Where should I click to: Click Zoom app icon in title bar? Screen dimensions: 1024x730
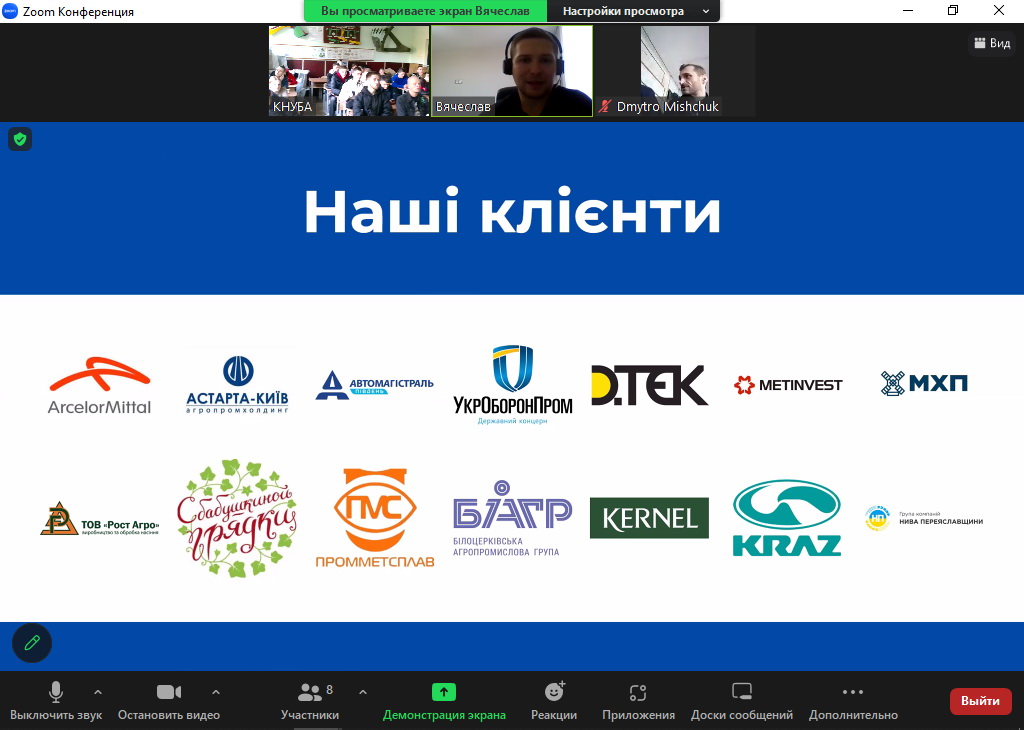(10, 11)
